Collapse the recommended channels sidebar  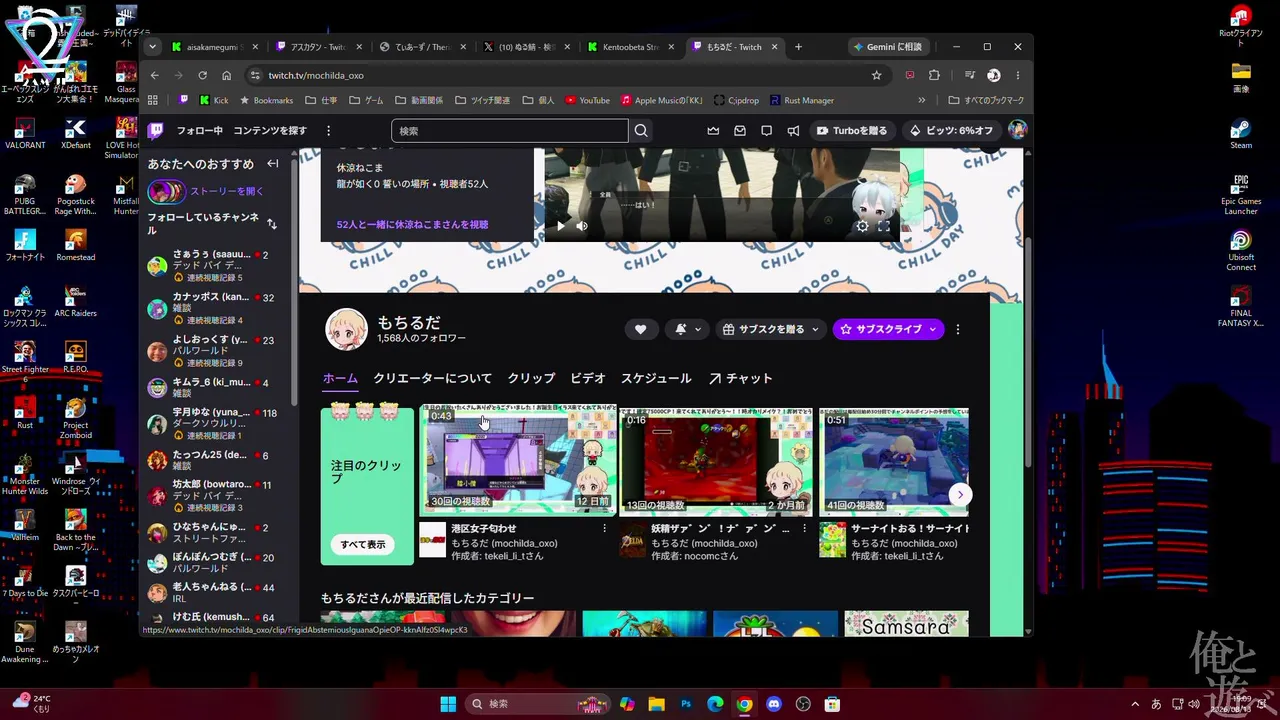[272, 164]
